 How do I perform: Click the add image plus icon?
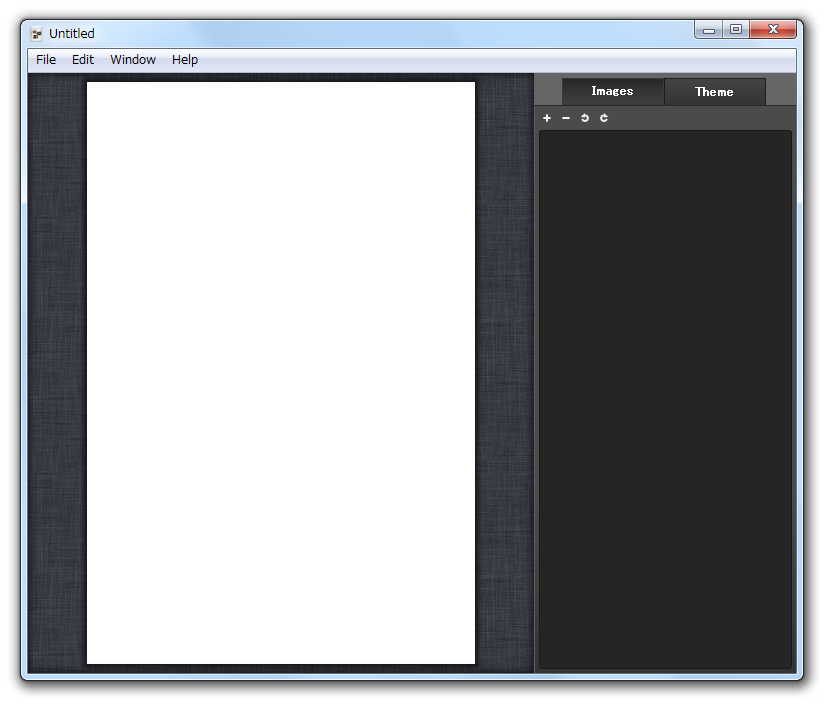pyautogui.click(x=547, y=118)
